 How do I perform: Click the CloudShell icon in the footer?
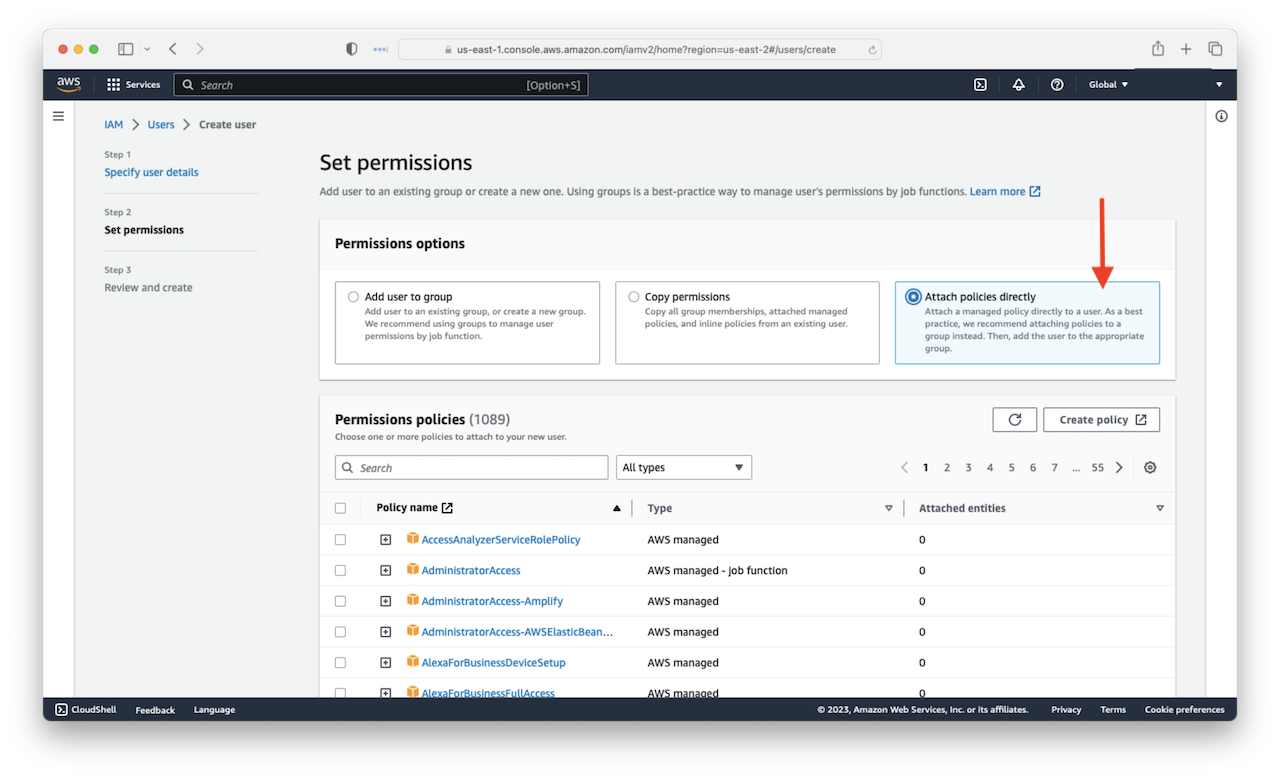tap(61, 710)
